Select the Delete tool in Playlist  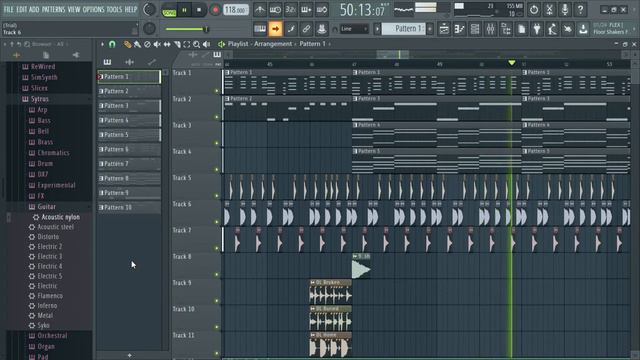tap(147, 44)
